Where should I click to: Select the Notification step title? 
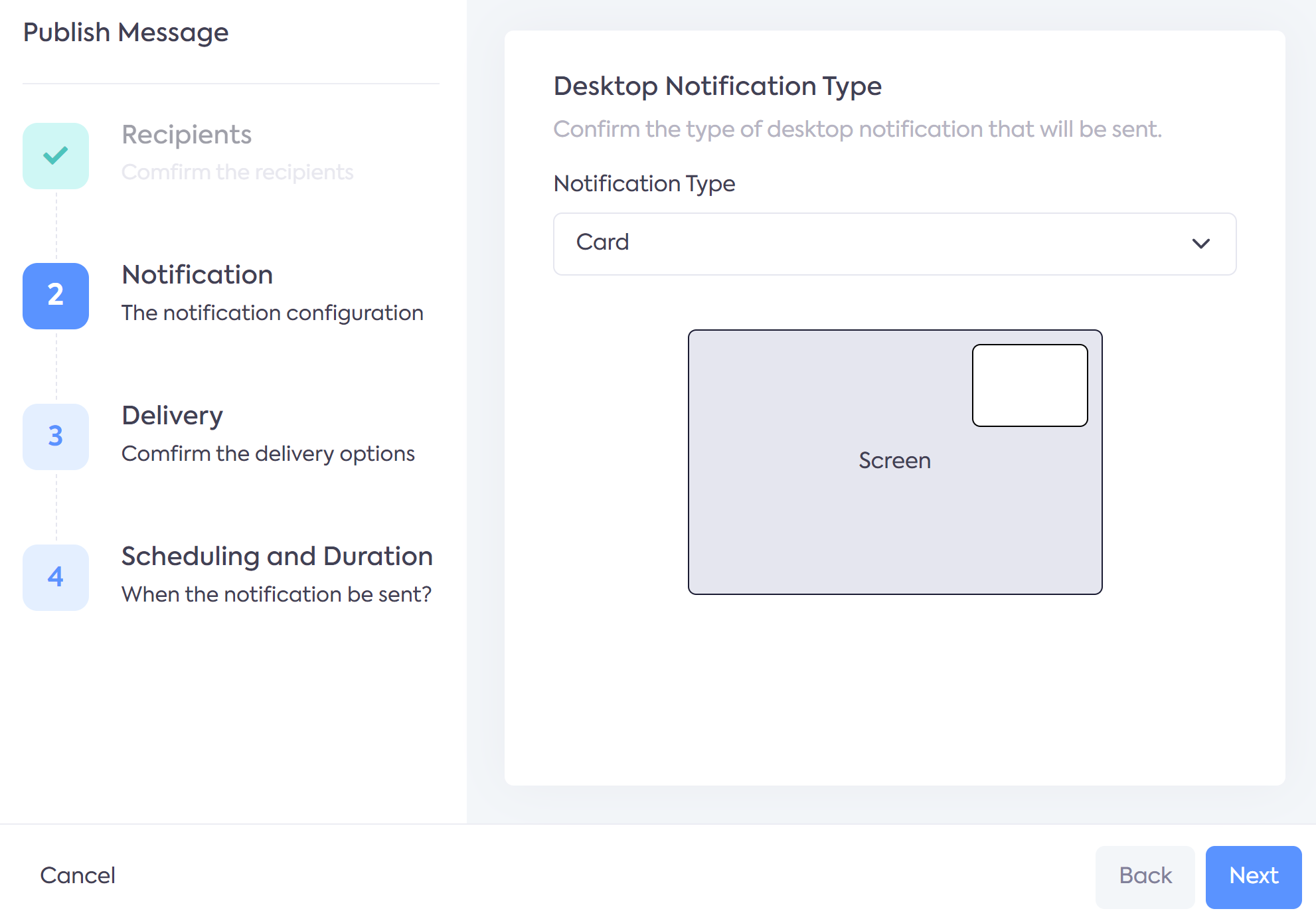197,275
